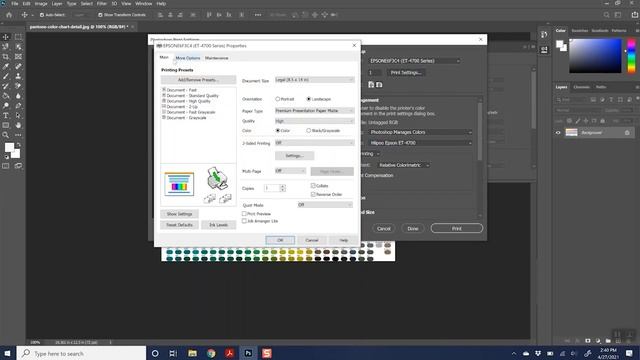Open Ink Levels in Epson dialog
Image resolution: width=640 pixels, height=360 pixels.
(x=218, y=225)
